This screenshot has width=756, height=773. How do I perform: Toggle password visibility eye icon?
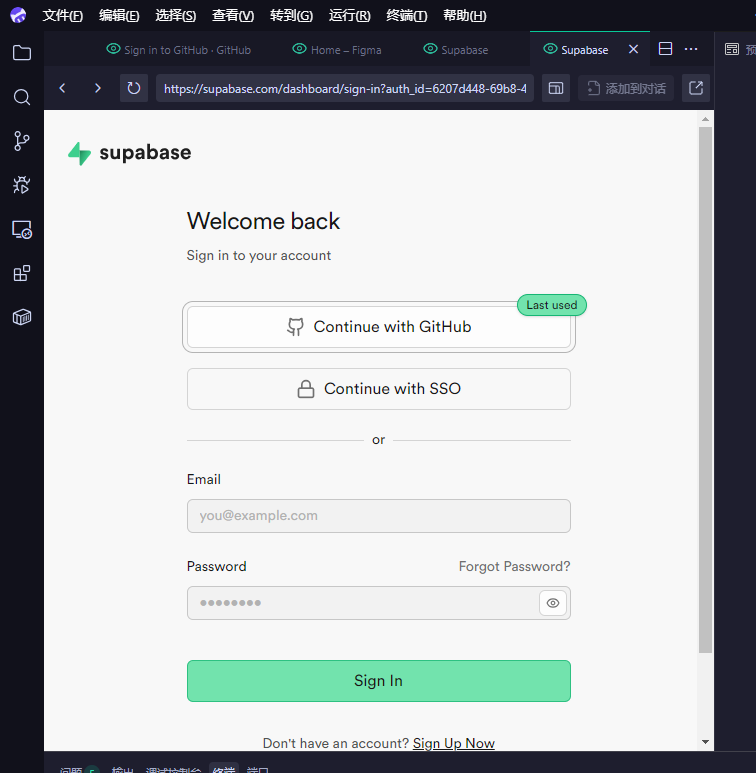(554, 603)
